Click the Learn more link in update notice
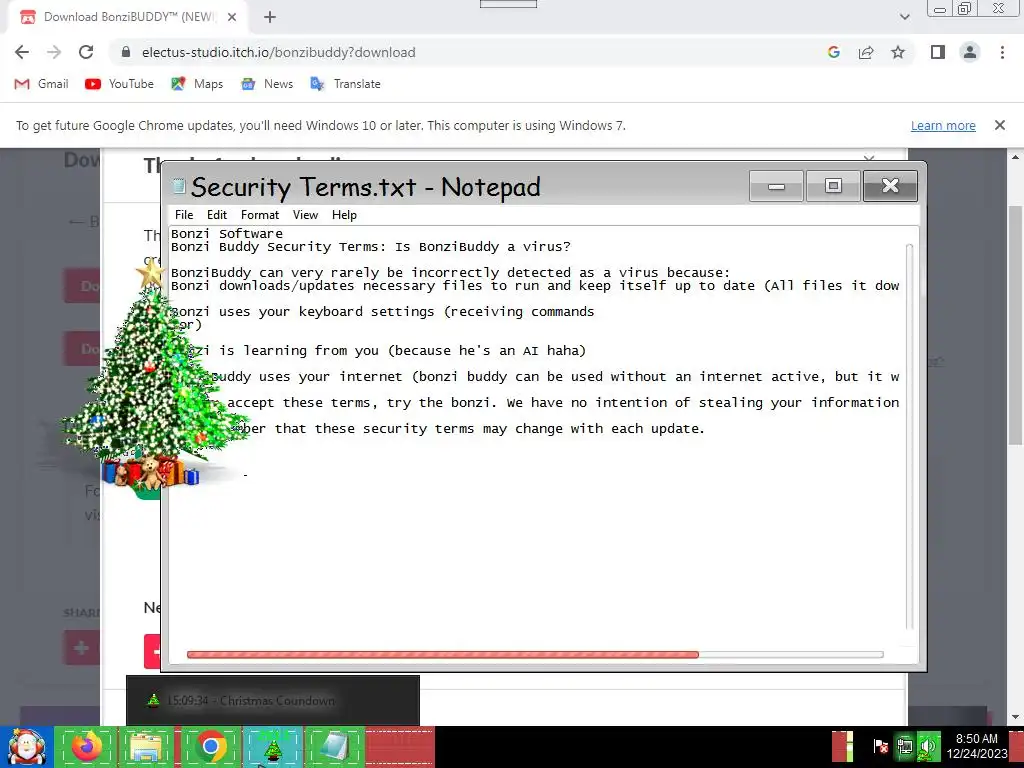 click(x=943, y=125)
